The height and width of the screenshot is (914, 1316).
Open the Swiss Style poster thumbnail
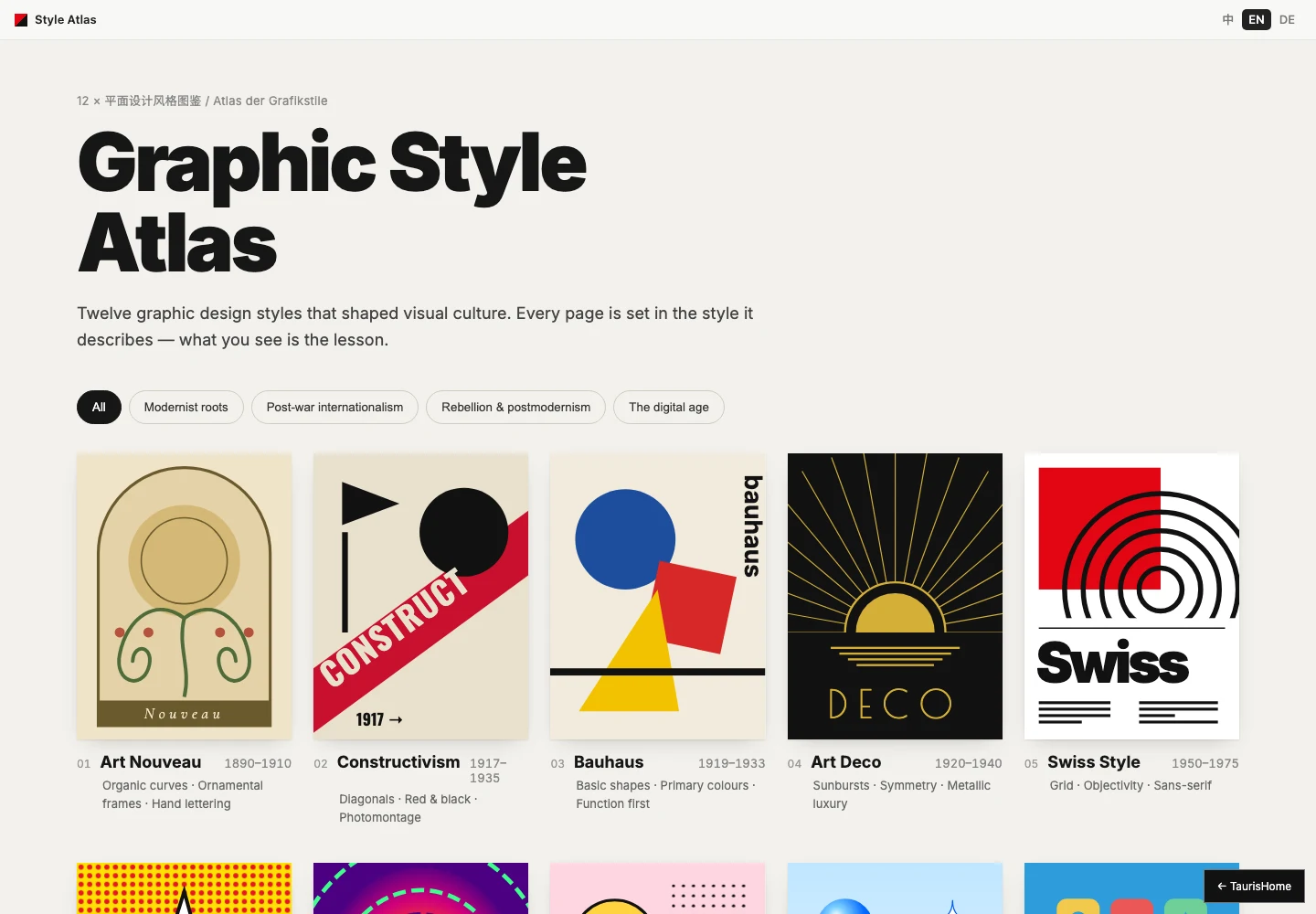[x=1131, y=596]
